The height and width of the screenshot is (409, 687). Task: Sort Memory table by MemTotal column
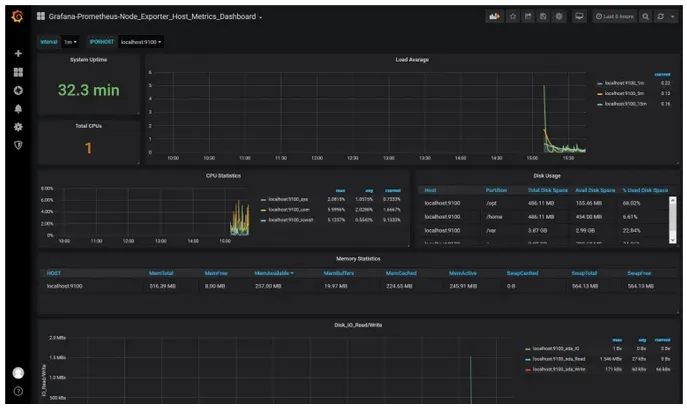[161, 273]
